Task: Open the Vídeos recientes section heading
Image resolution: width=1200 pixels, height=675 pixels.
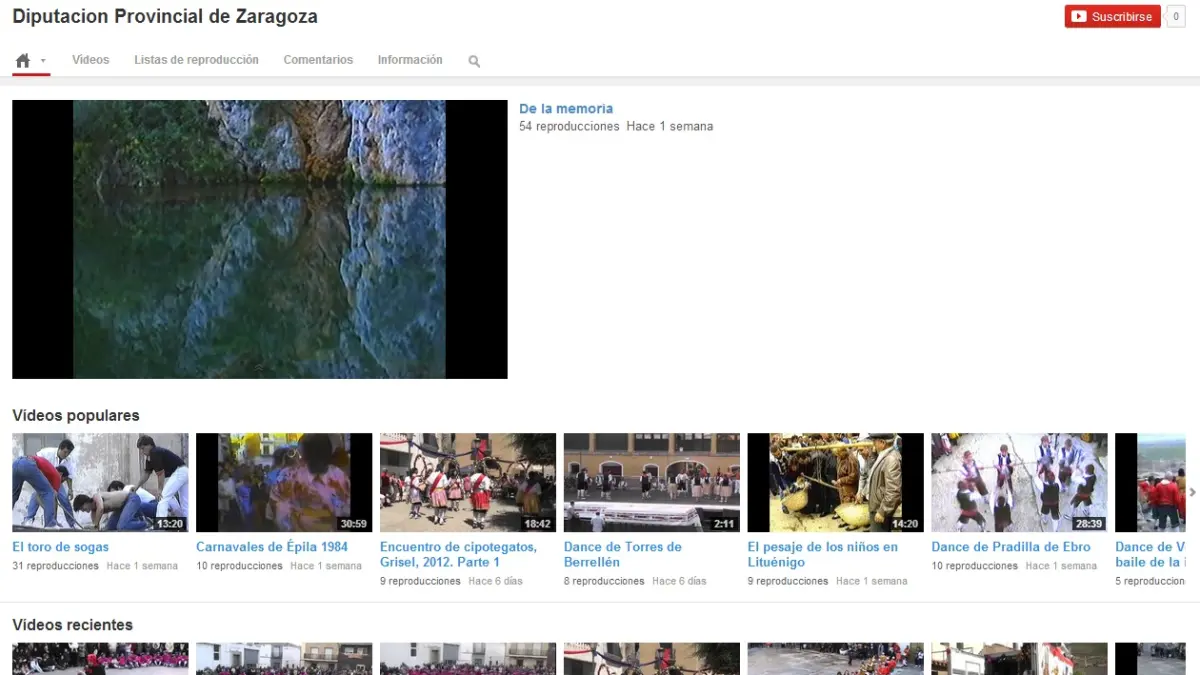Action: [x=72, y=625]
